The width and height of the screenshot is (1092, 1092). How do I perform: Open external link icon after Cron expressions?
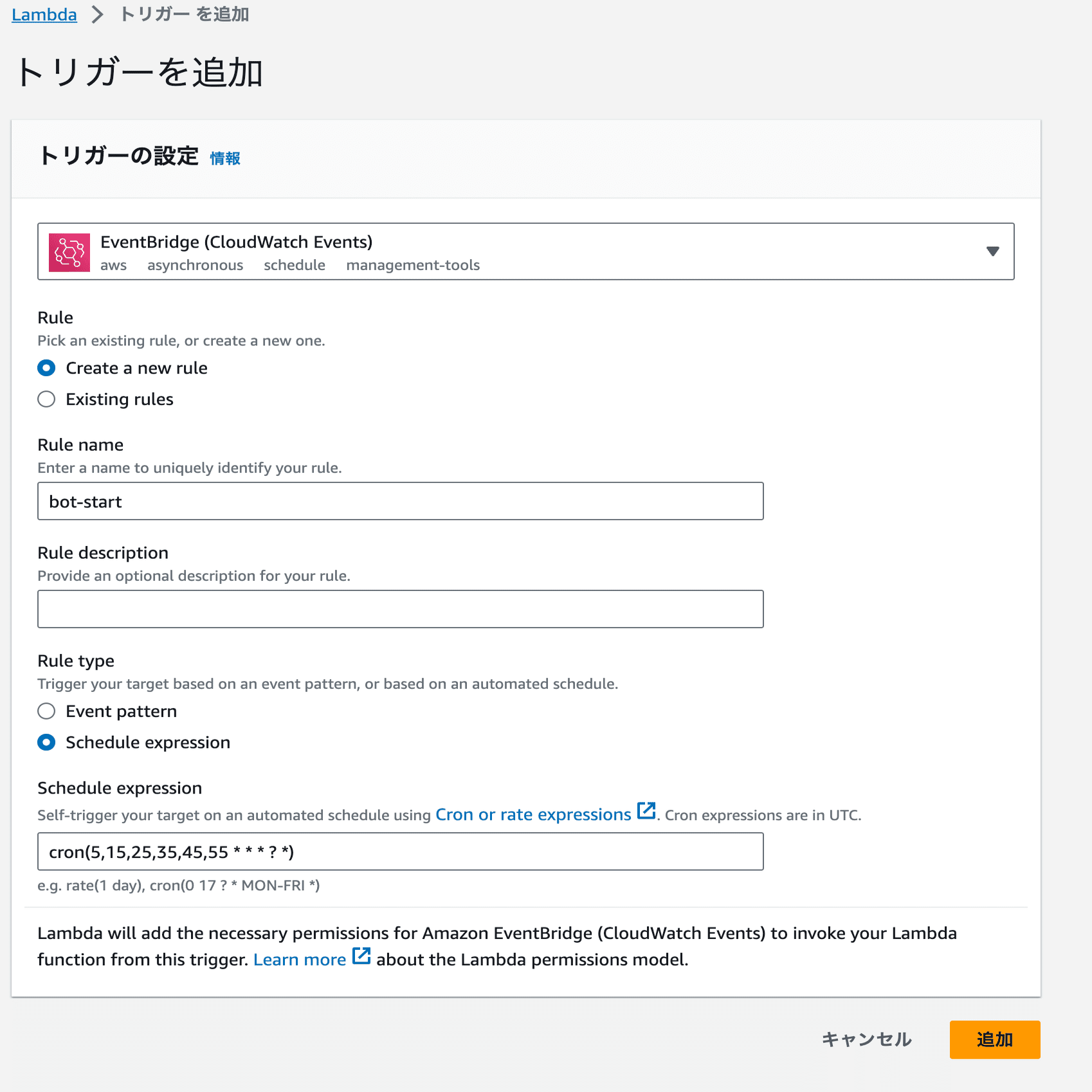pyautogui.click(x=646, y=811)
